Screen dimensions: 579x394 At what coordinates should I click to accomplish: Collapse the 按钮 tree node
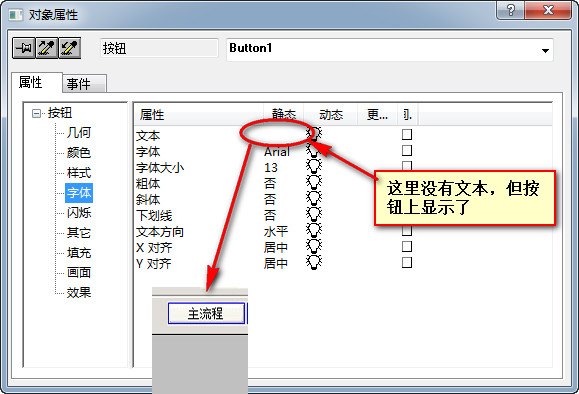coord(36,113)
